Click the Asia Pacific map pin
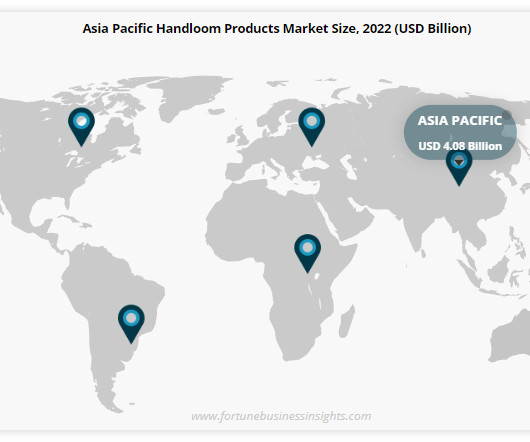 tap(459, 167)
